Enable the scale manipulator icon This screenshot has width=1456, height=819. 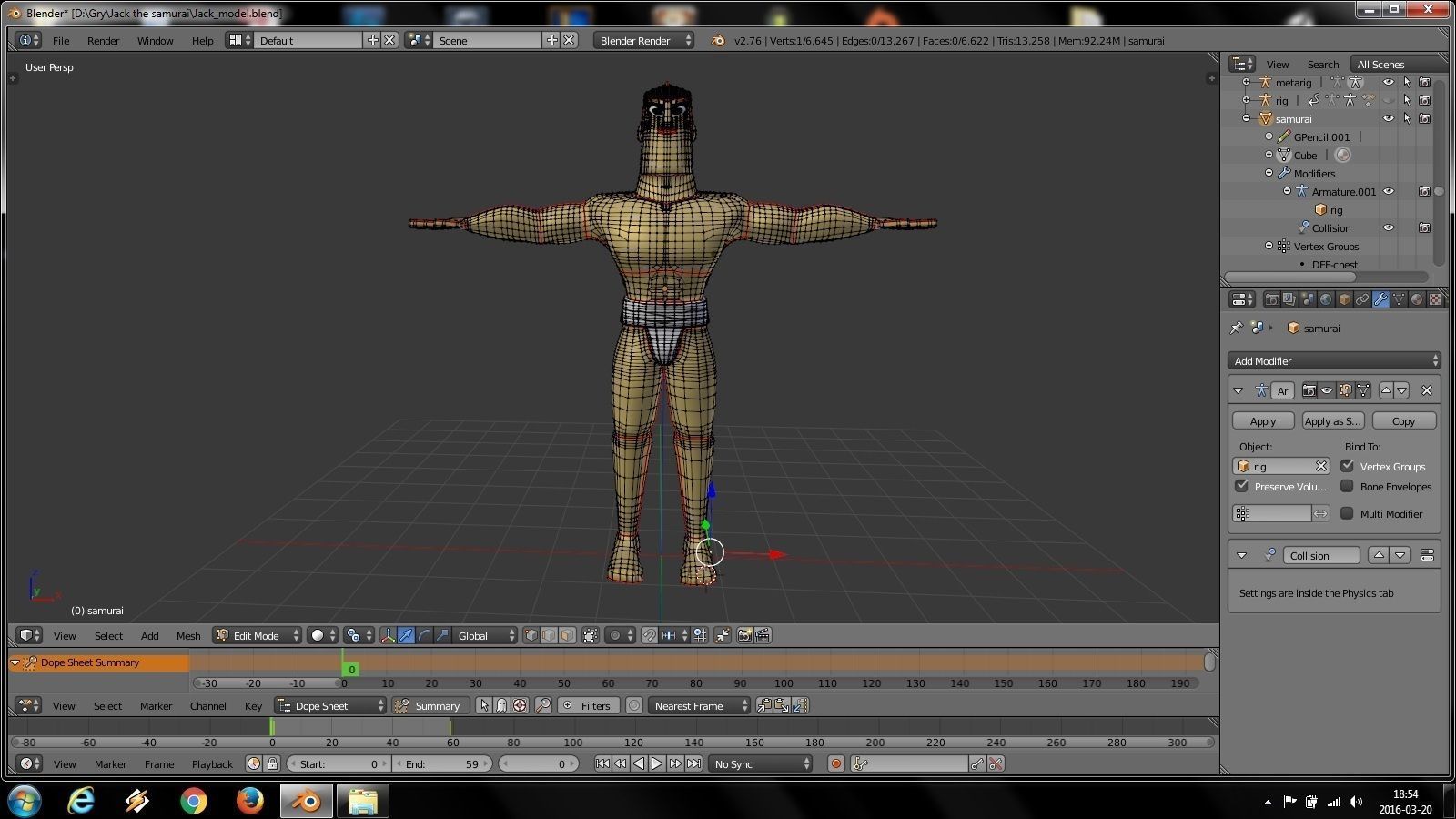coord(442,635)
